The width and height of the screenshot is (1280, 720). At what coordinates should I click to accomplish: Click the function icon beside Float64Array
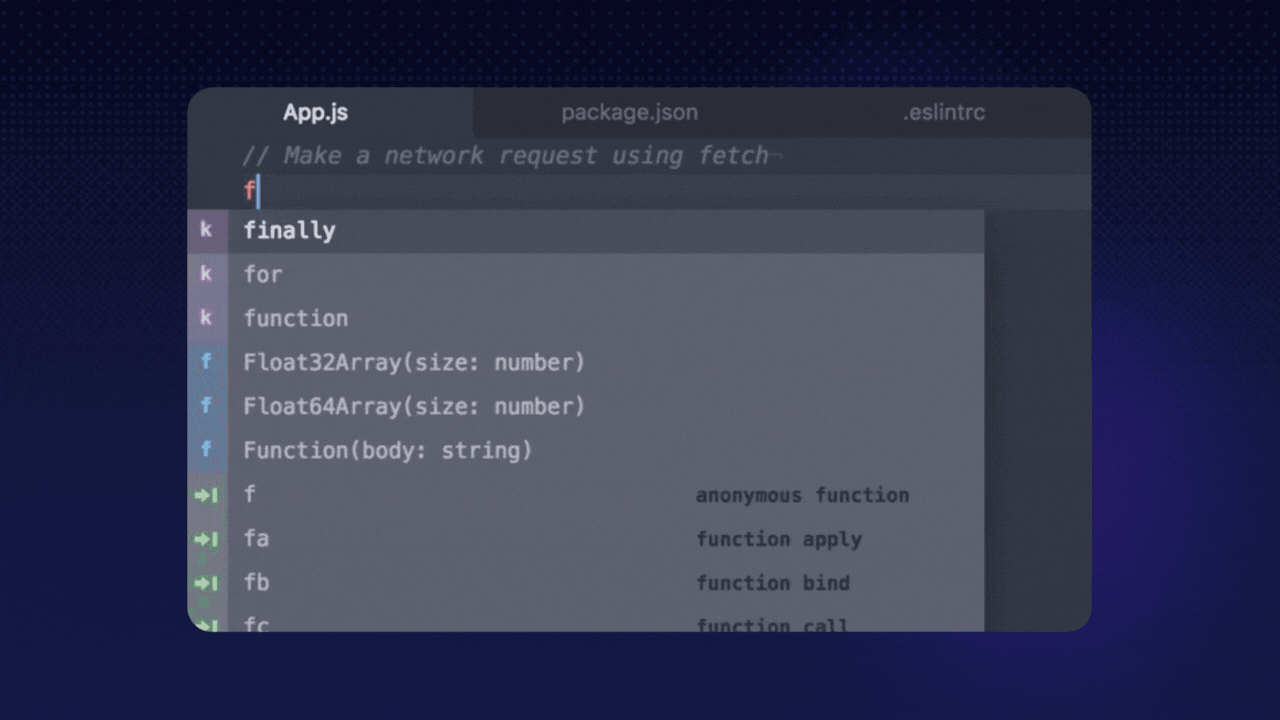point(207,406)
